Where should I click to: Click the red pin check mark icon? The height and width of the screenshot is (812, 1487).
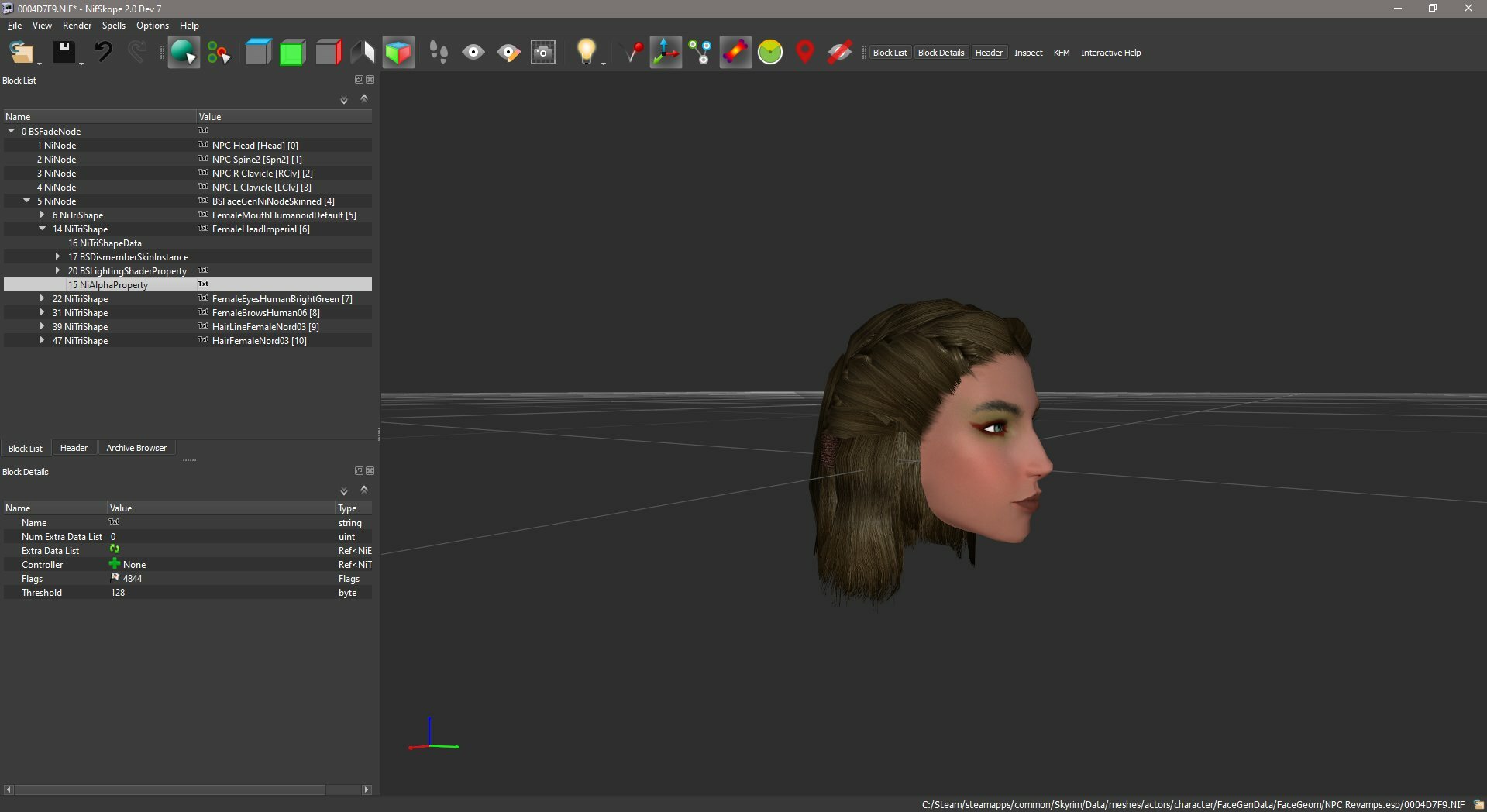632,53
